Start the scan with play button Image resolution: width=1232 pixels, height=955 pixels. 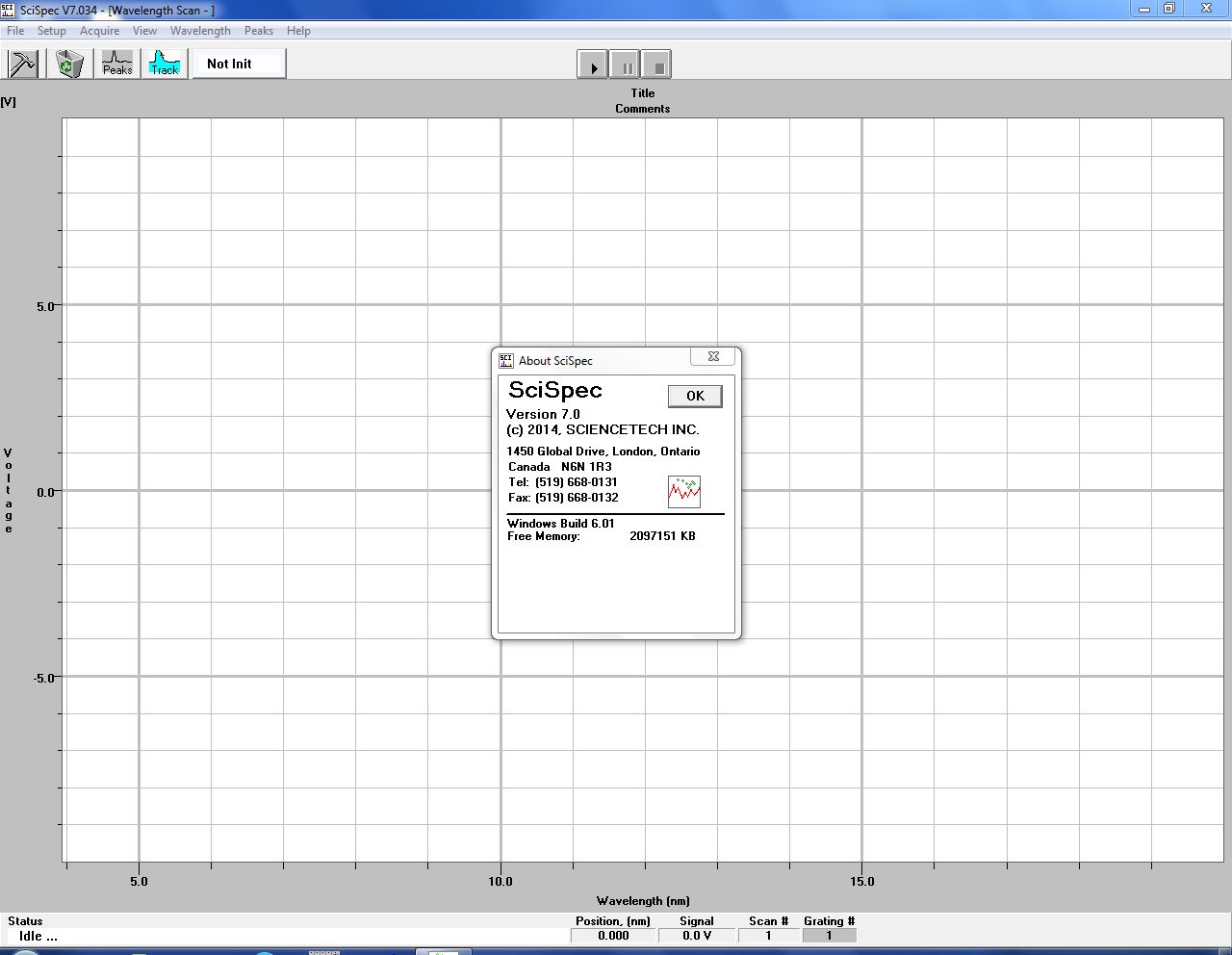point(593,65)
